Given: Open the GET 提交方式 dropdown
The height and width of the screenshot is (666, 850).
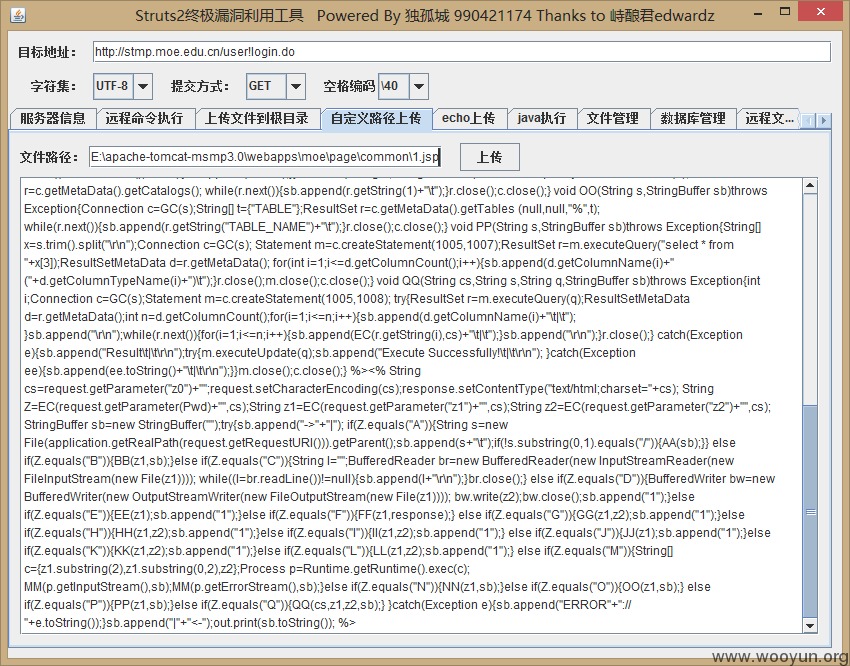Looking at the screenshot, I should coord(295,86).
